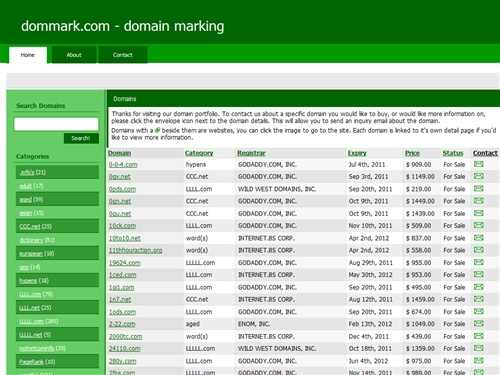Sort table by Status column
Screen dimensions: 500x375
pyautogui.click(x=453, y=153)
